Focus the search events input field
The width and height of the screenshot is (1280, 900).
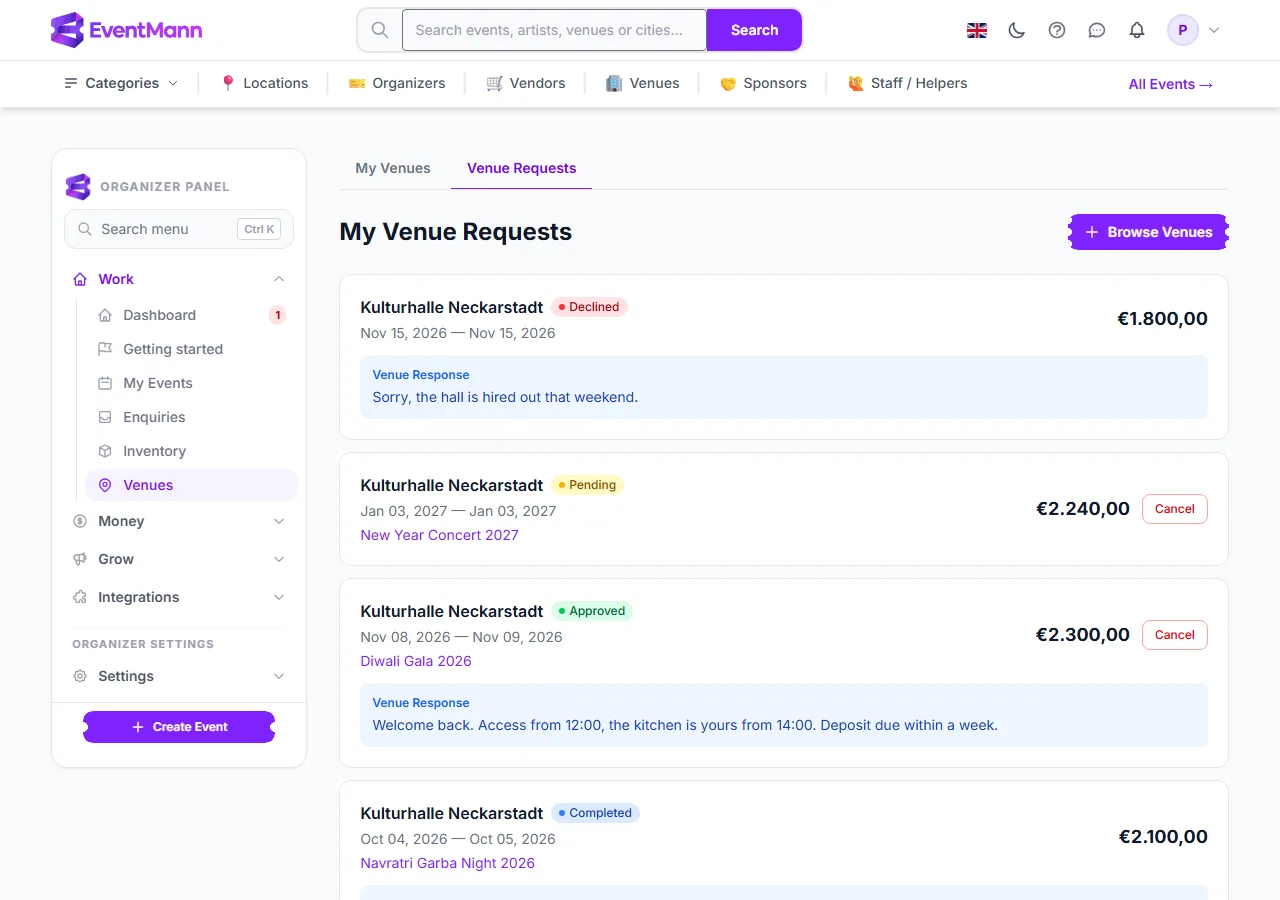pos(554,30)
